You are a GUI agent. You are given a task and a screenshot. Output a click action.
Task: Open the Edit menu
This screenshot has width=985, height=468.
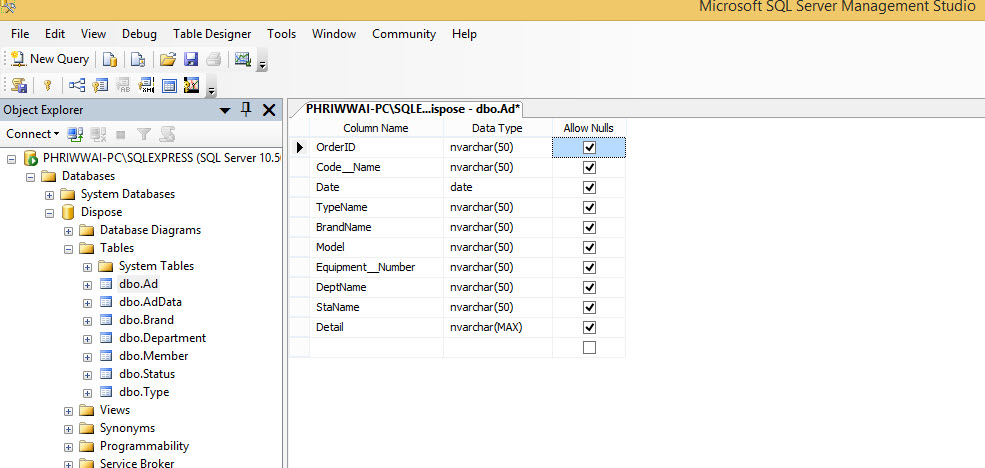[55, 34]
